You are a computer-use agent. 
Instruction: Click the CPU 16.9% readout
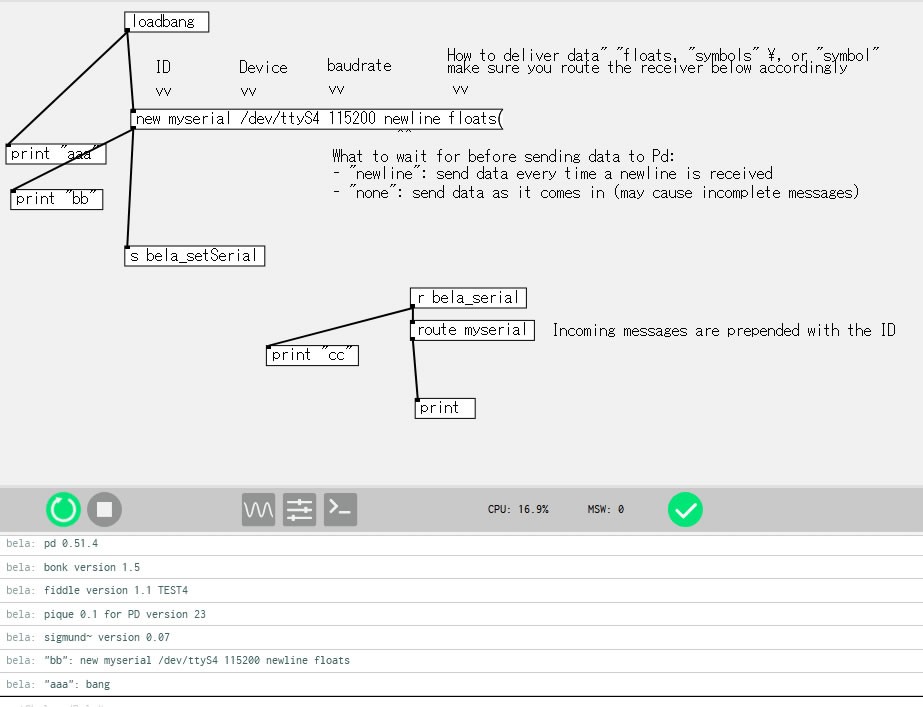[x=518, y=510]
